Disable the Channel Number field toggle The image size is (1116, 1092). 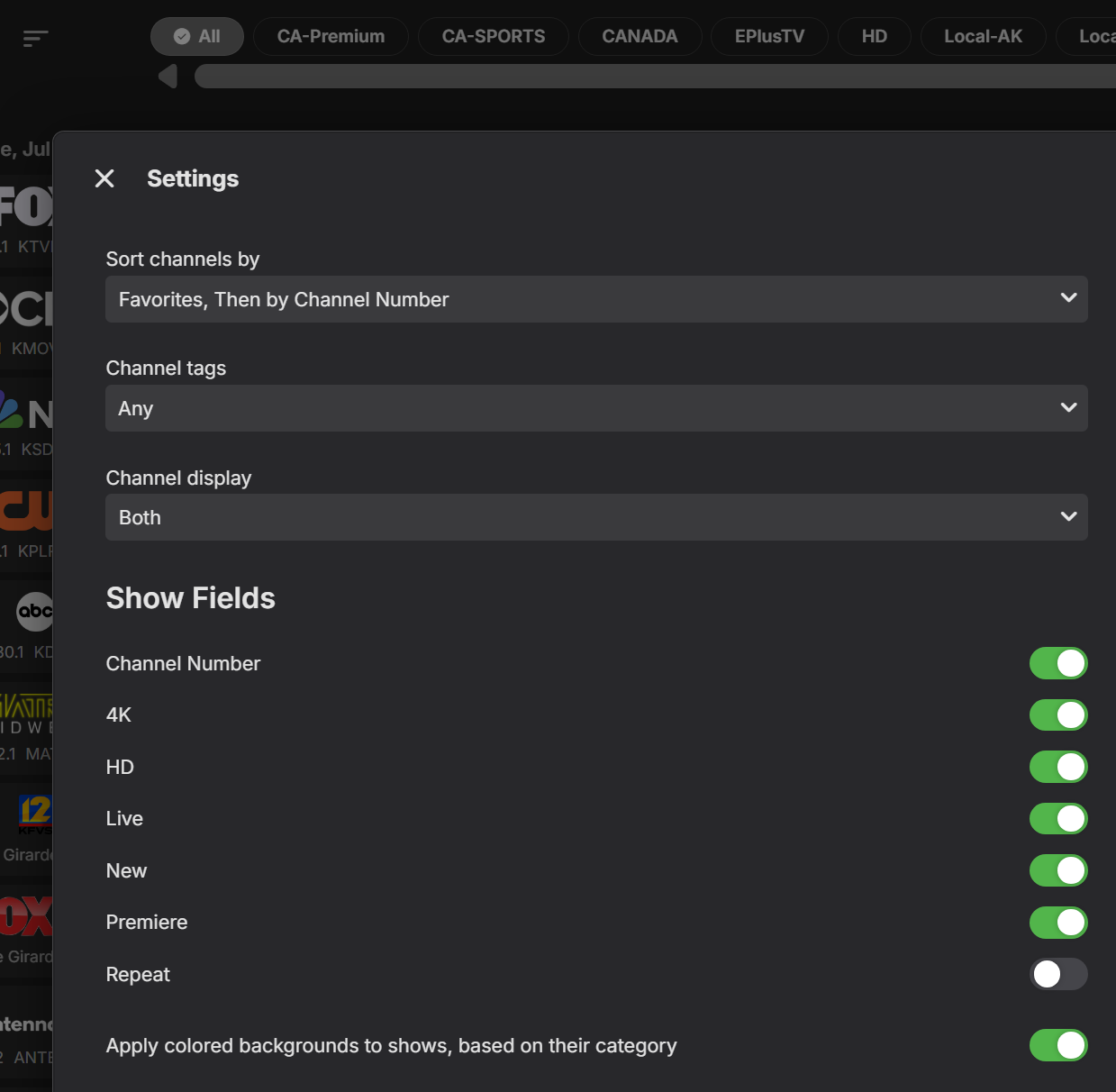1058,663
